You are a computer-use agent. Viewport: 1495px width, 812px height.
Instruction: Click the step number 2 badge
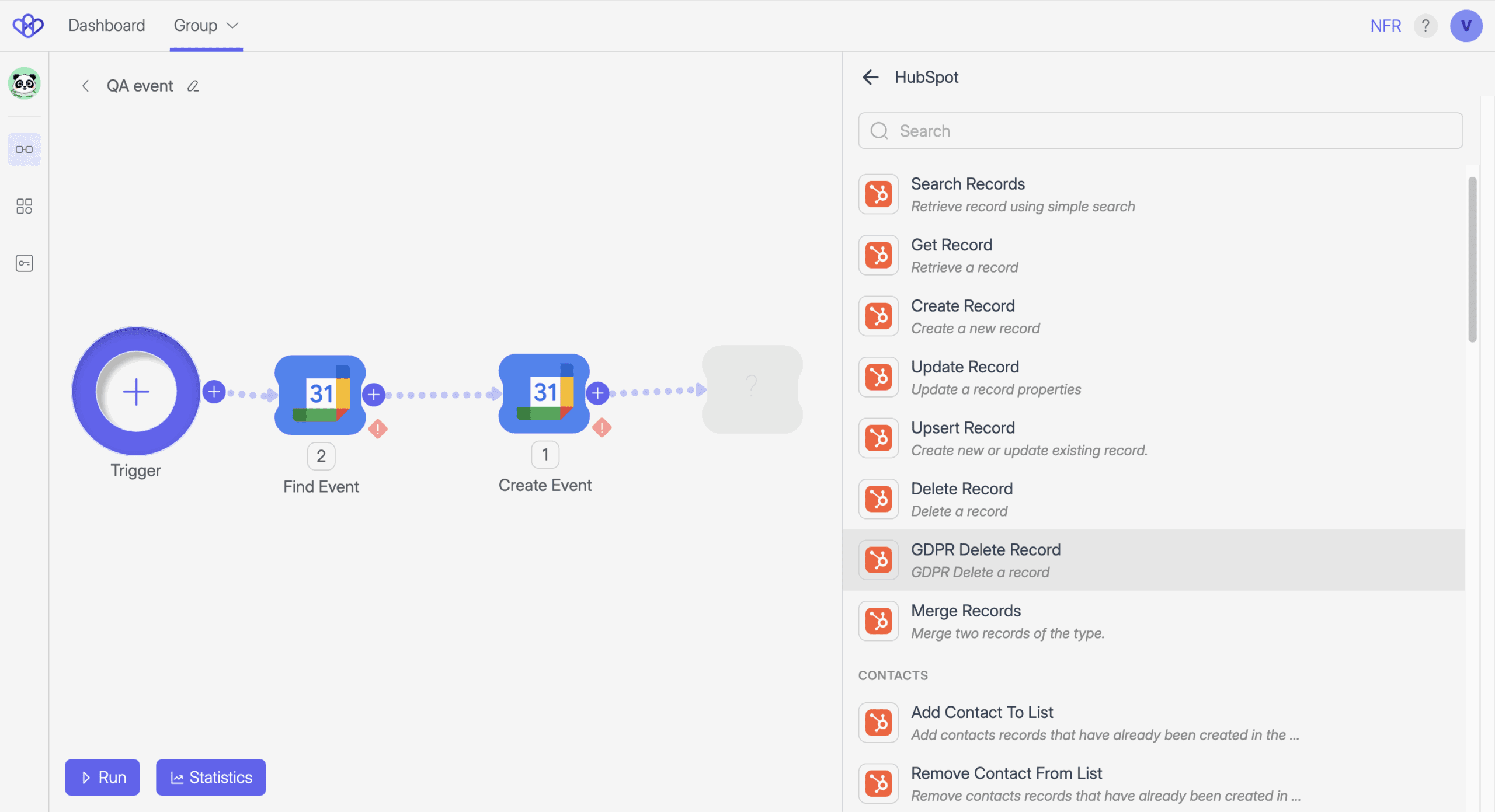(x=321, y=456)
